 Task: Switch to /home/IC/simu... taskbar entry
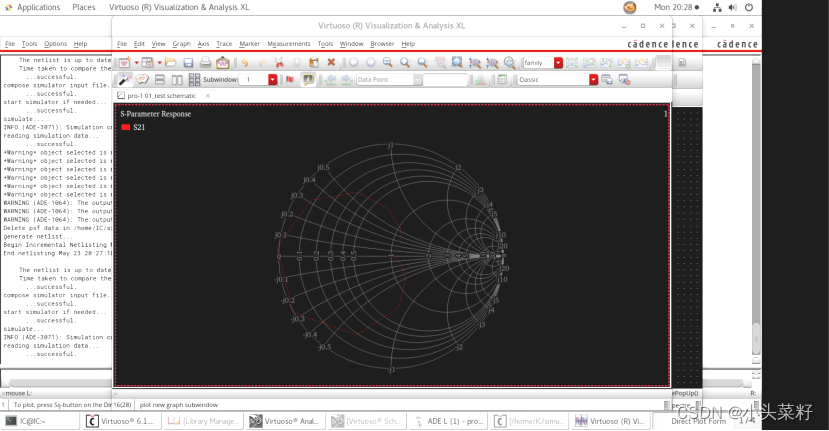[x=531, y=421]
